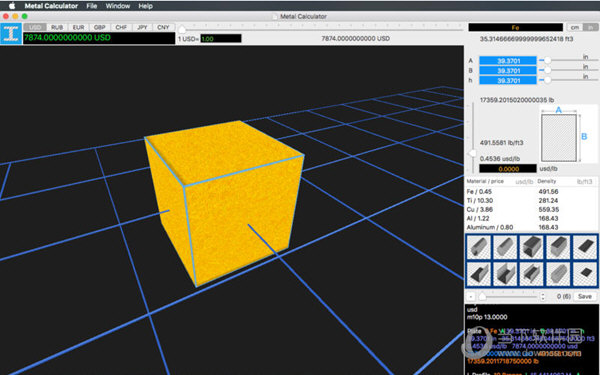Set units to cm
The image size is (600, 375).
pyautogui.click(x=575, y=27)
